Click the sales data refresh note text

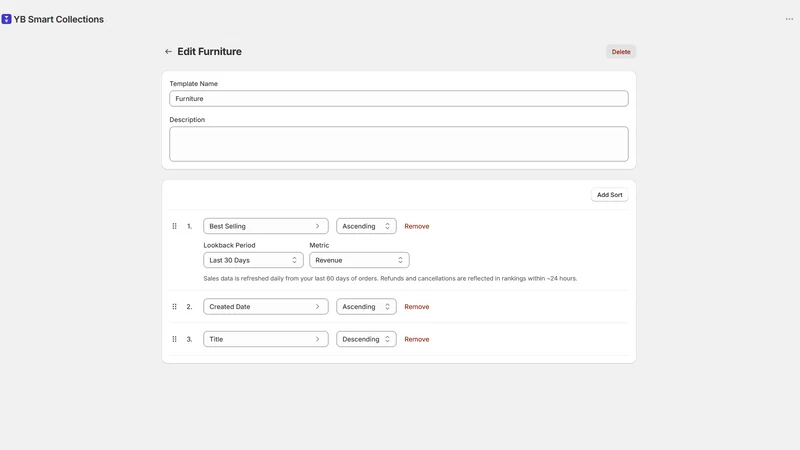390,279
